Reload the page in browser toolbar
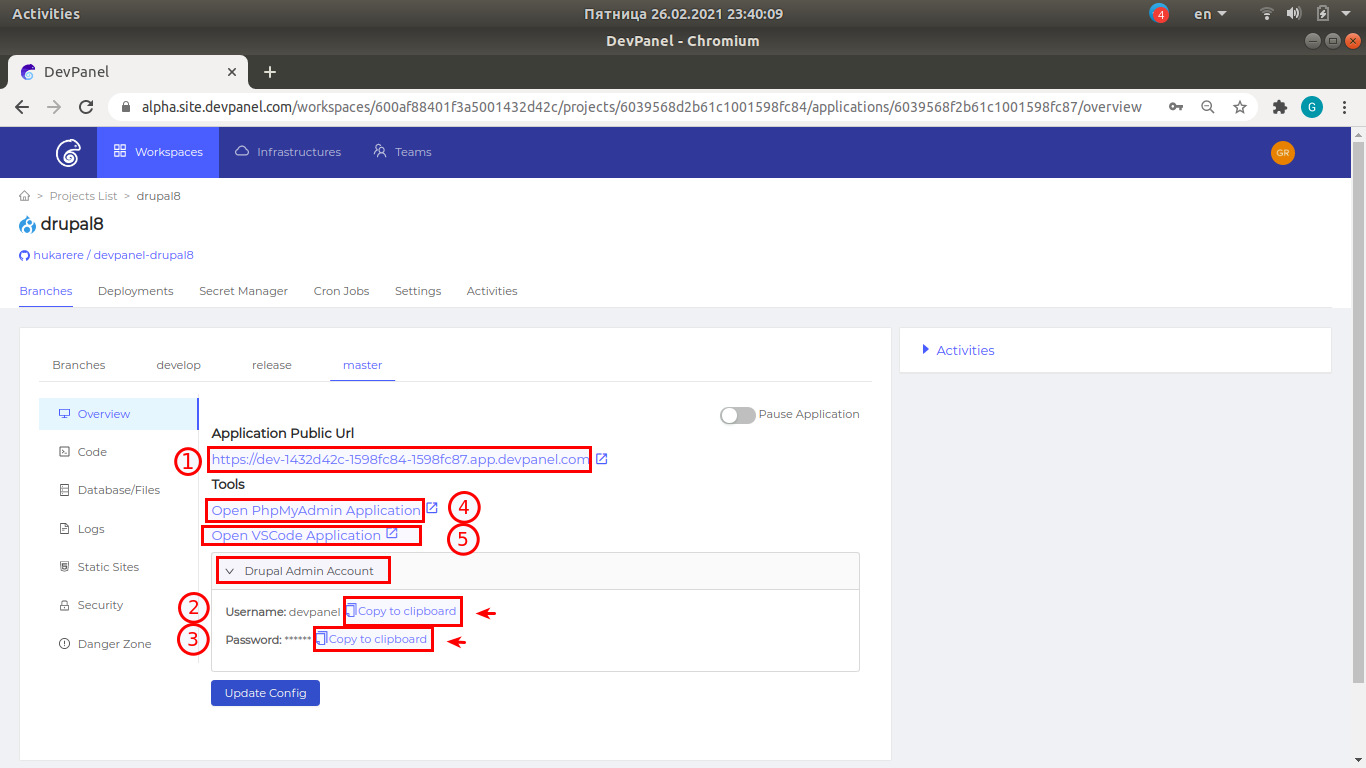The width and height of the screenshot is (1366, 768). tap(87, 107)
